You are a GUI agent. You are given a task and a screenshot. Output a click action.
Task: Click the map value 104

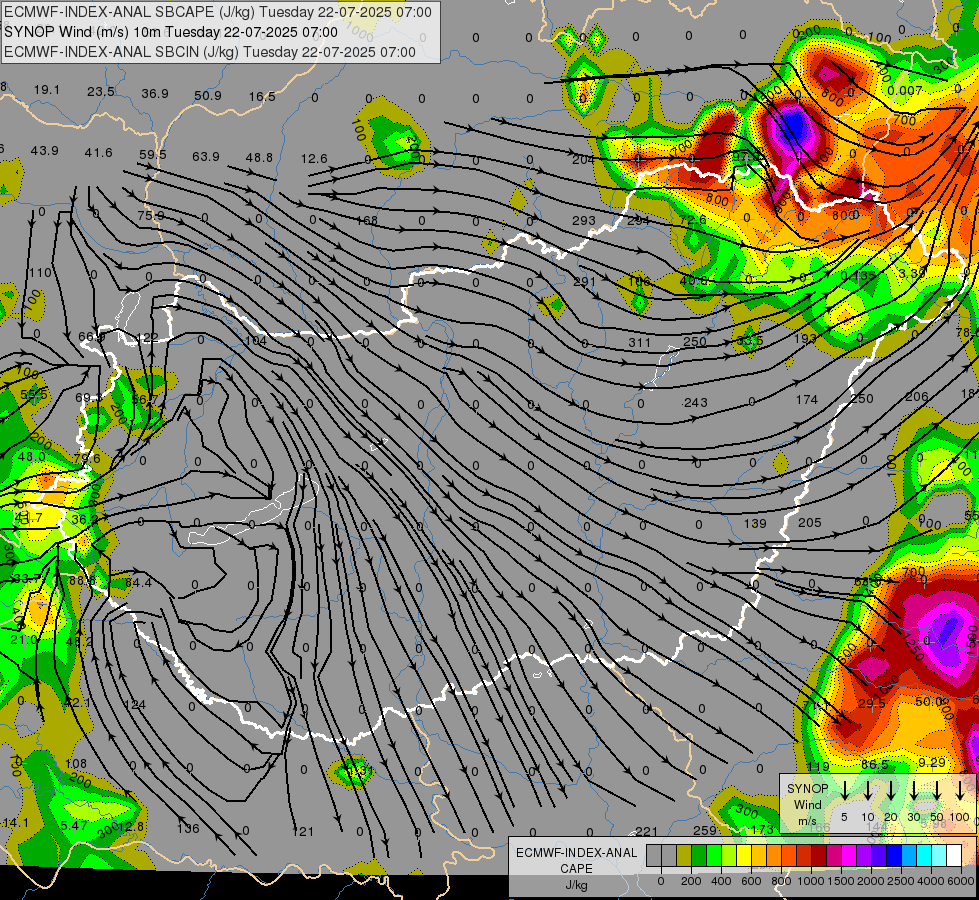click(255, 340)
